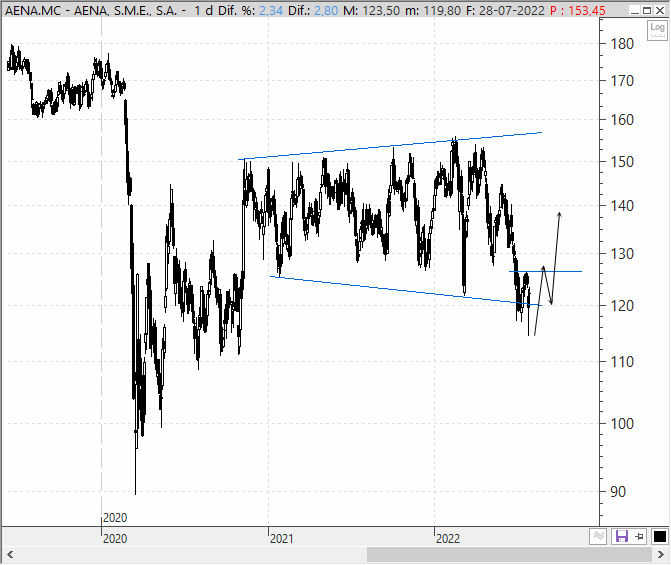Click the 'M: 123,50' high value

372,10
